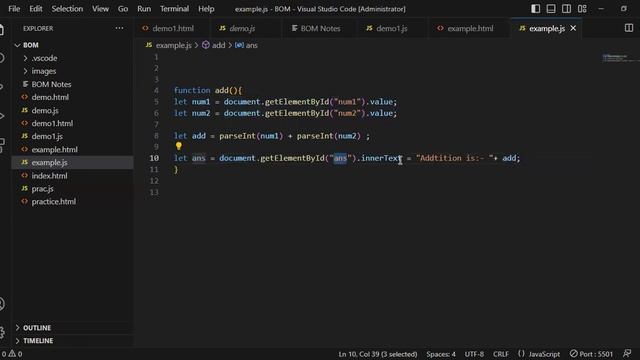Open the Search icon in activity bar
This screenshot has width=640, height=360.
click(x=2, y=58)
